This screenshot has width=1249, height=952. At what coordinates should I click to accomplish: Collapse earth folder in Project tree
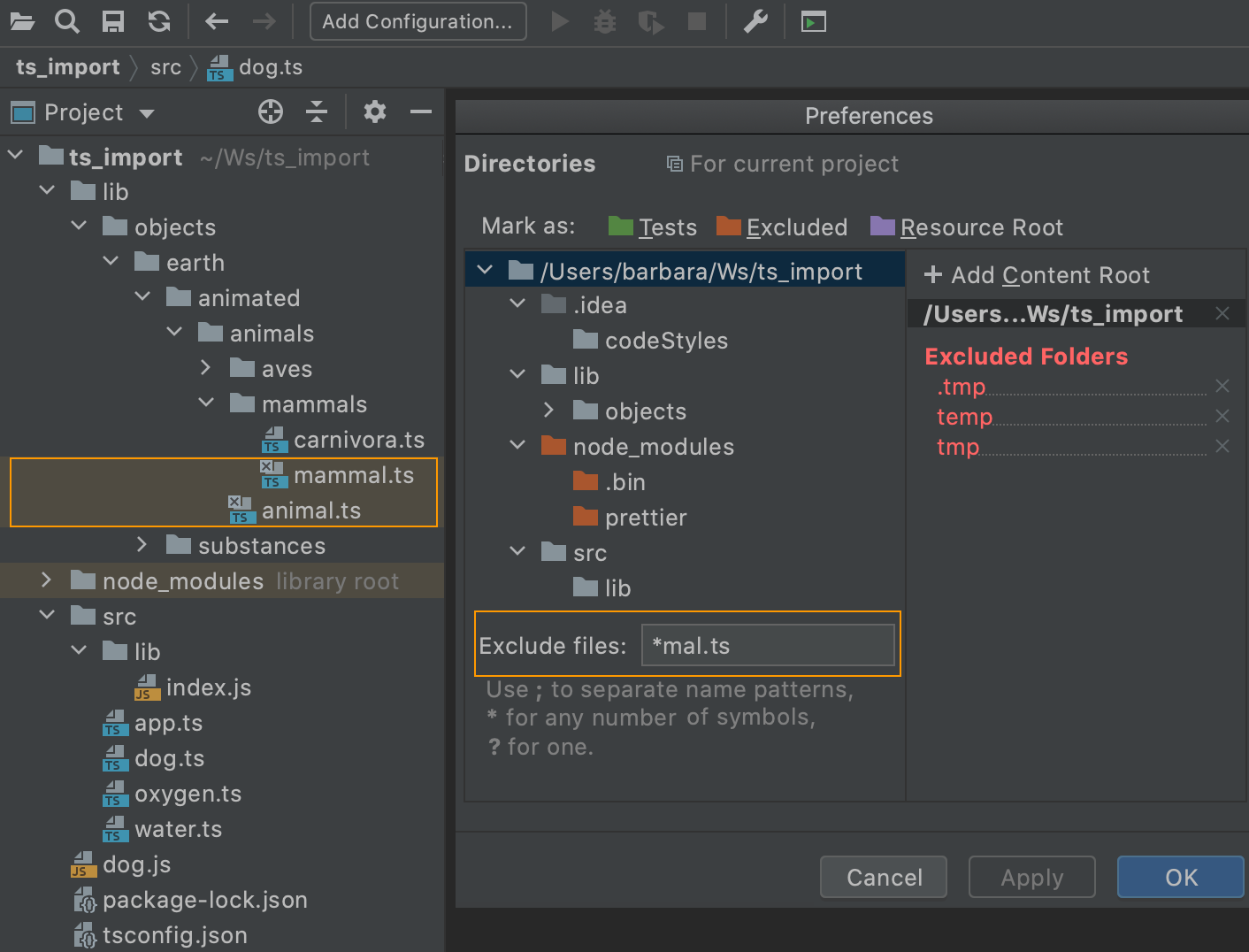[x=111, y=261]
